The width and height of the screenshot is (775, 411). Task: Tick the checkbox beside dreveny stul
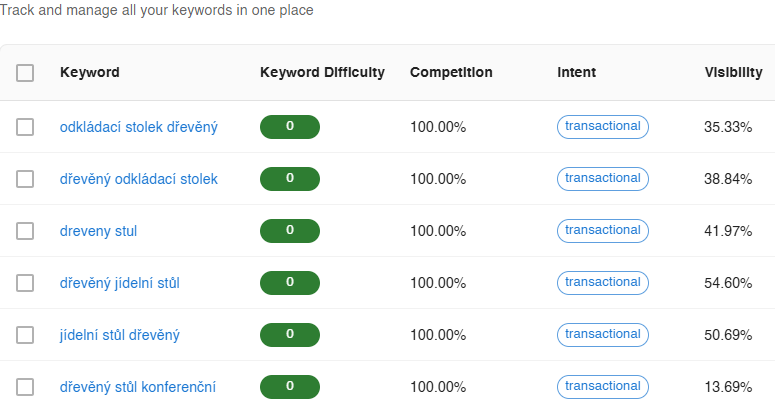[25, 231]
